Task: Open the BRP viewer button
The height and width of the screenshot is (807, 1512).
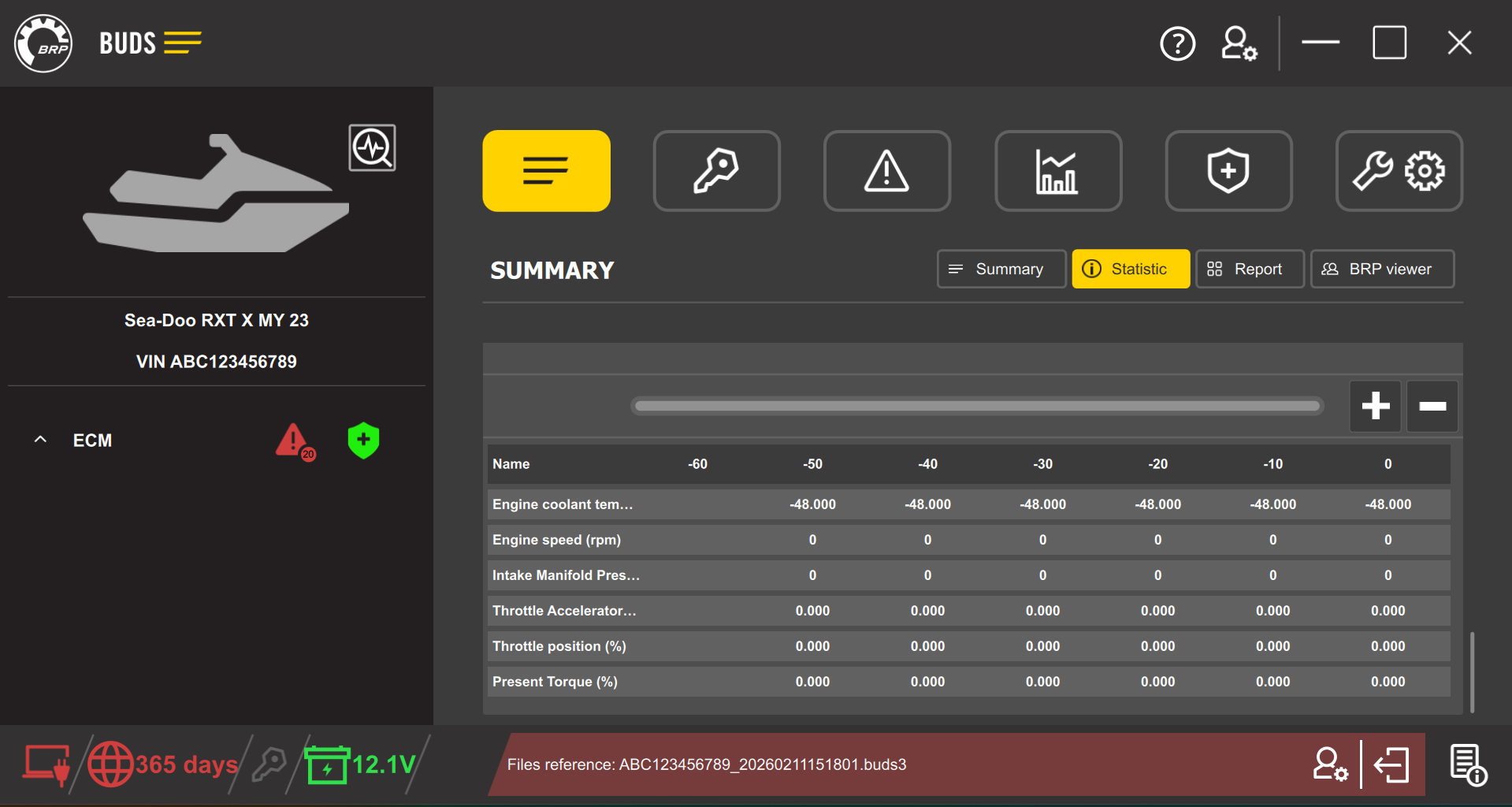Action: pyautogui.click(x=1381, y=270)
